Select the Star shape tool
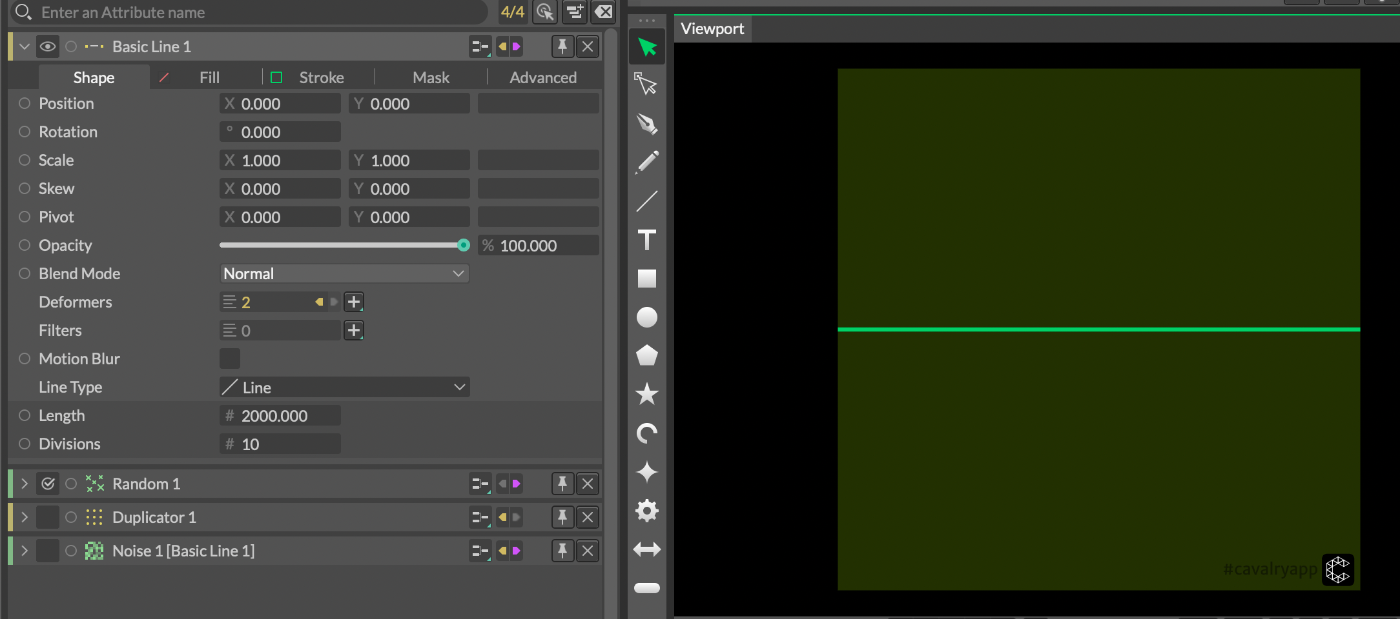Image resolution: width=1400 pixels, height=619 pixels. 647,394
